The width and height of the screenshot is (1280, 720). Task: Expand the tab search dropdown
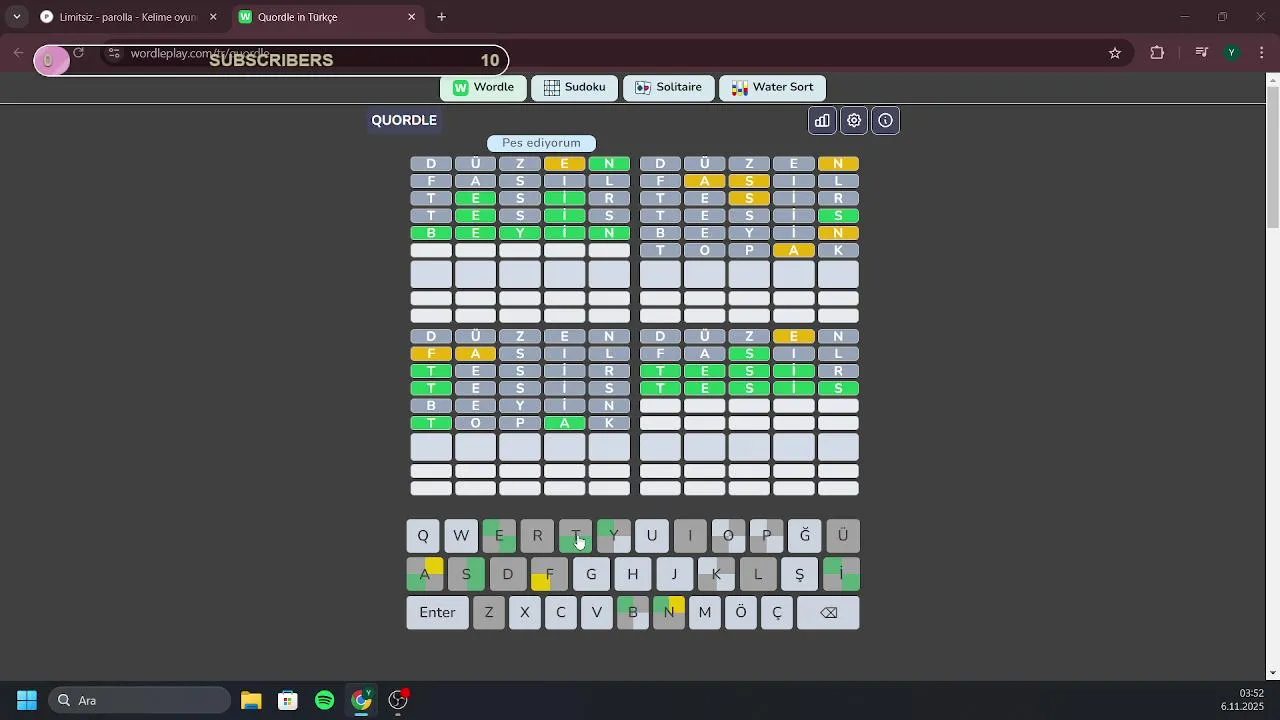click(x=16, y=17)
